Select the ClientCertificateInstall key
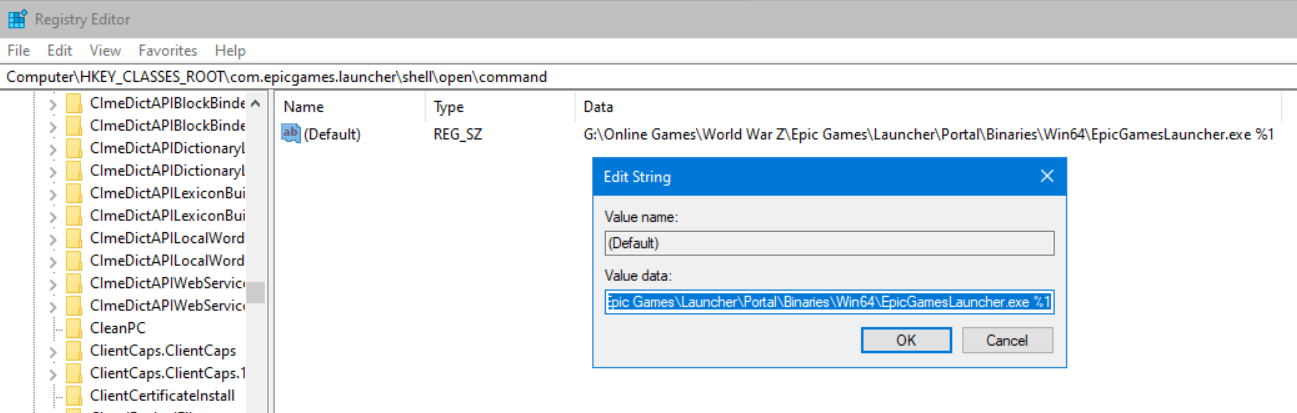Viewport: 1297px width, 413px height. pos(162,395)
